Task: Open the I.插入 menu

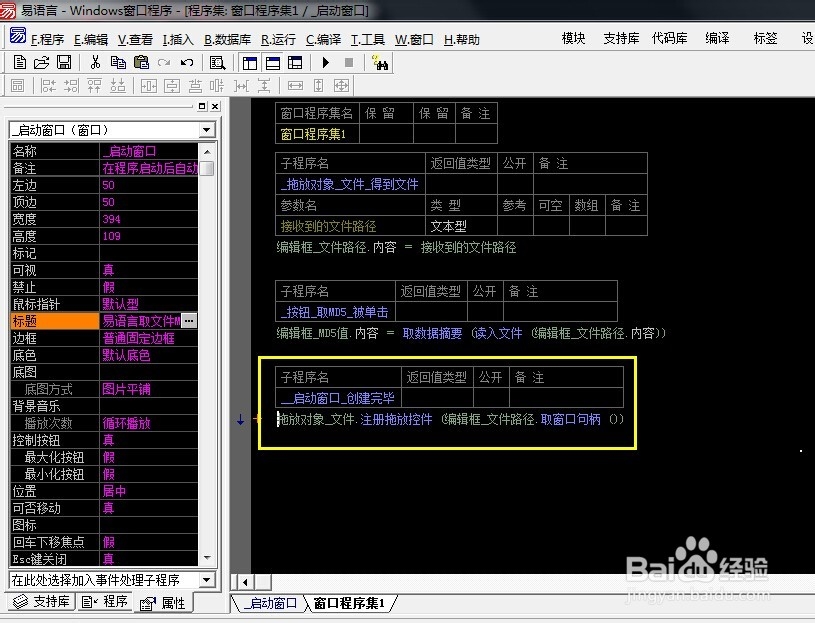Action: 178,39
